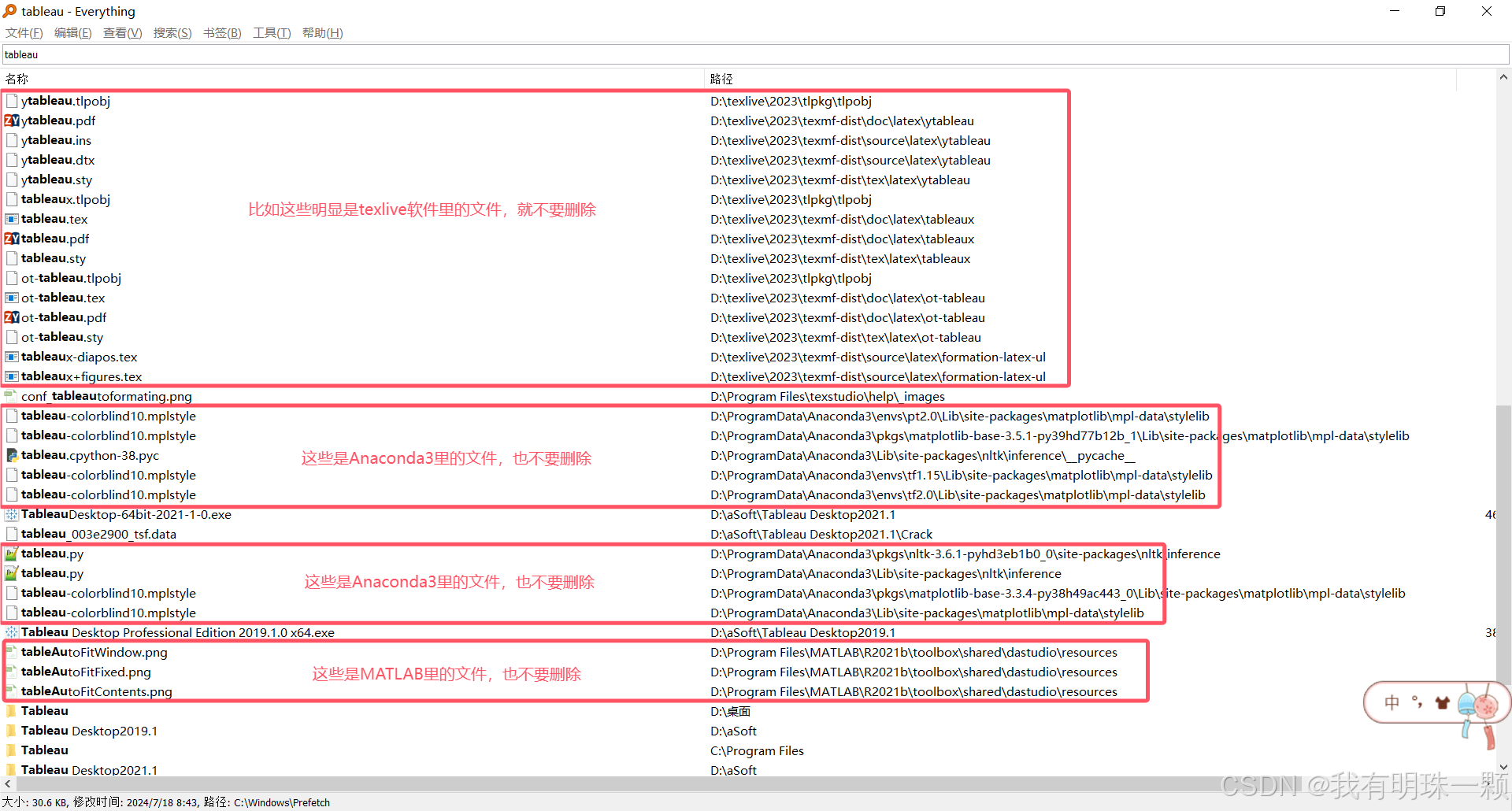The height and width of the screenshot is (811, 1512).
Task: Click the file icon of ytableau.dtx
Action: point(12,160)
